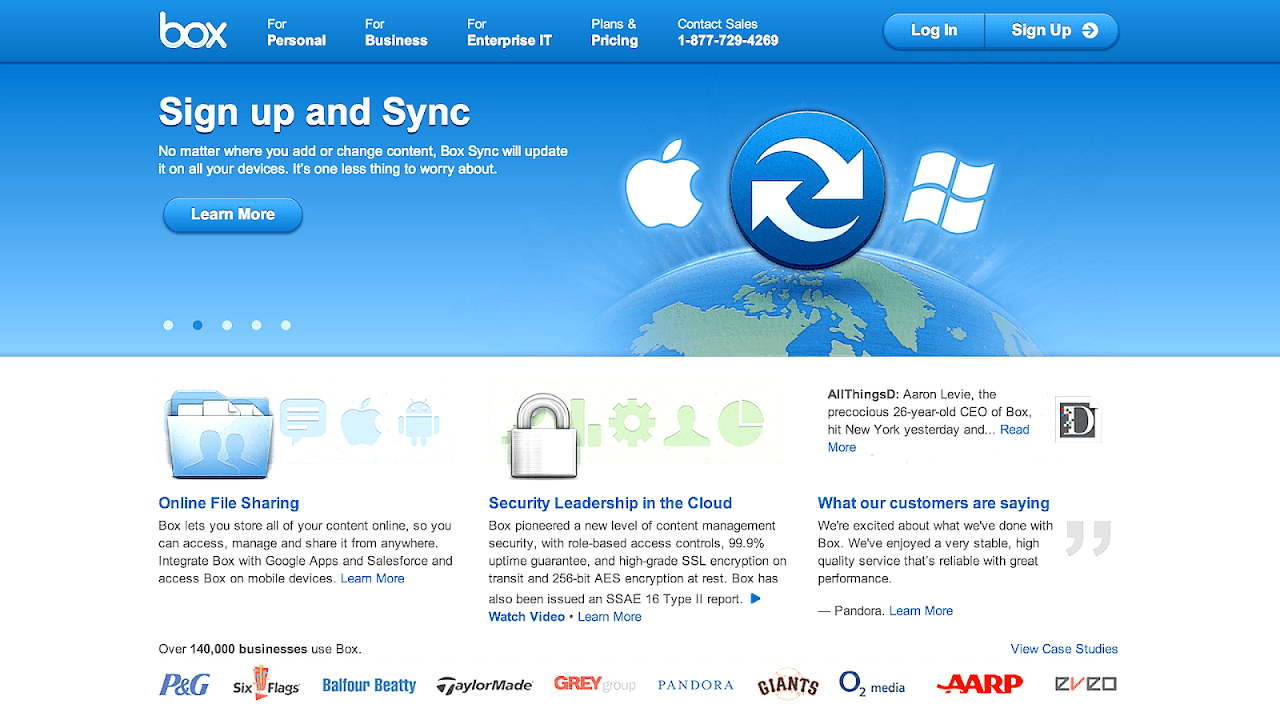The image size is (1280, 720).
Task: Go to Plans & Pricing
Action: (615, 32)
